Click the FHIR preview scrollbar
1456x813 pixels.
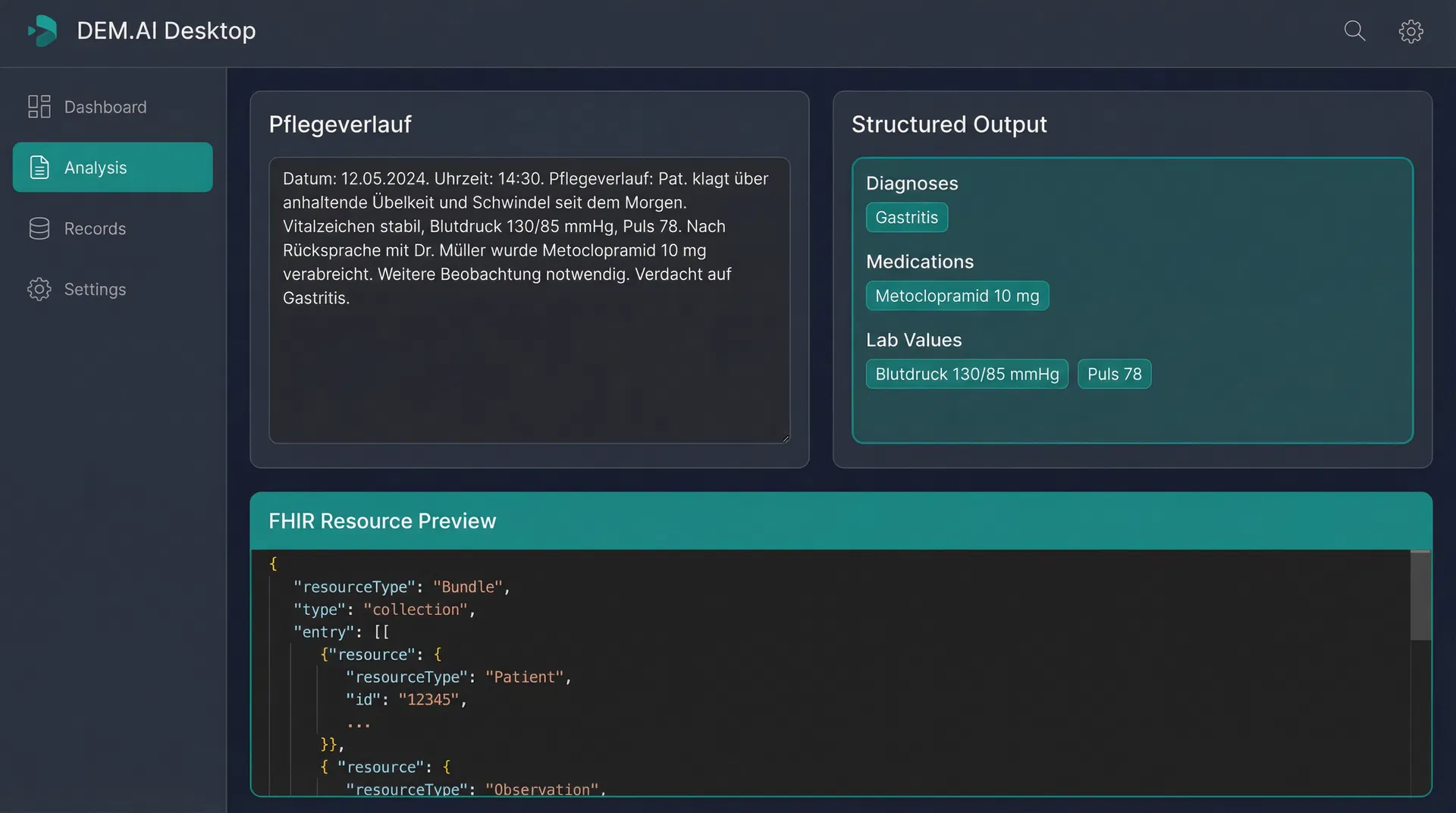1419,595
